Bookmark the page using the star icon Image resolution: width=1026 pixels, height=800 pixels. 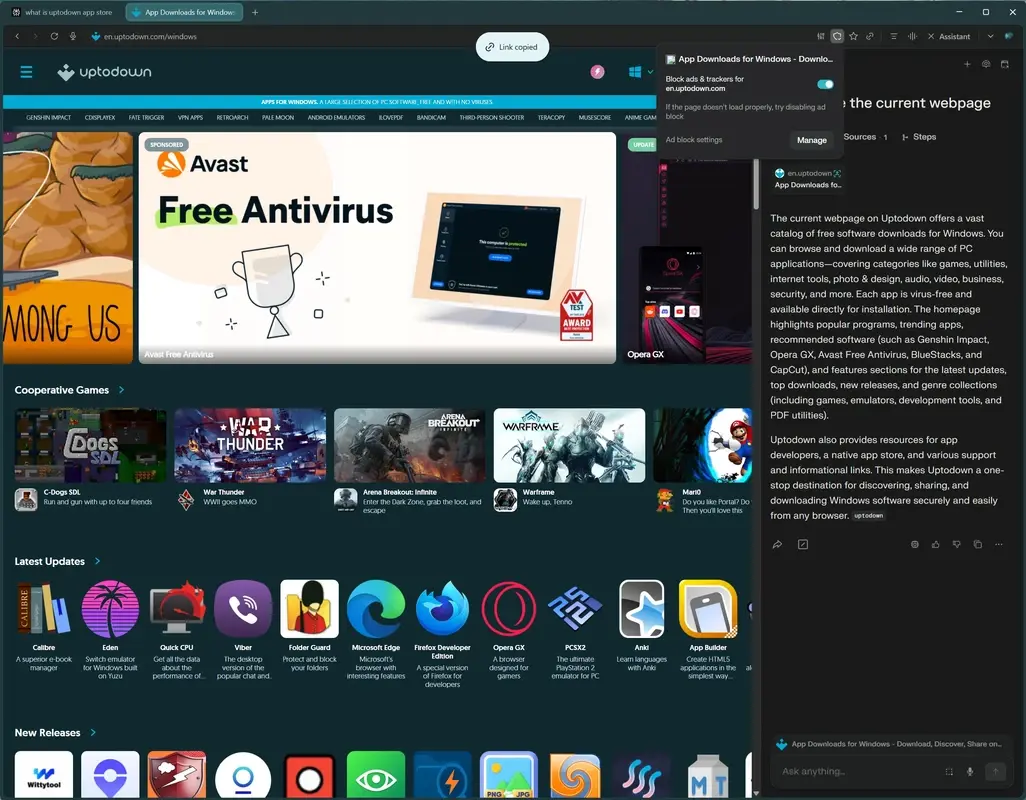853,36
